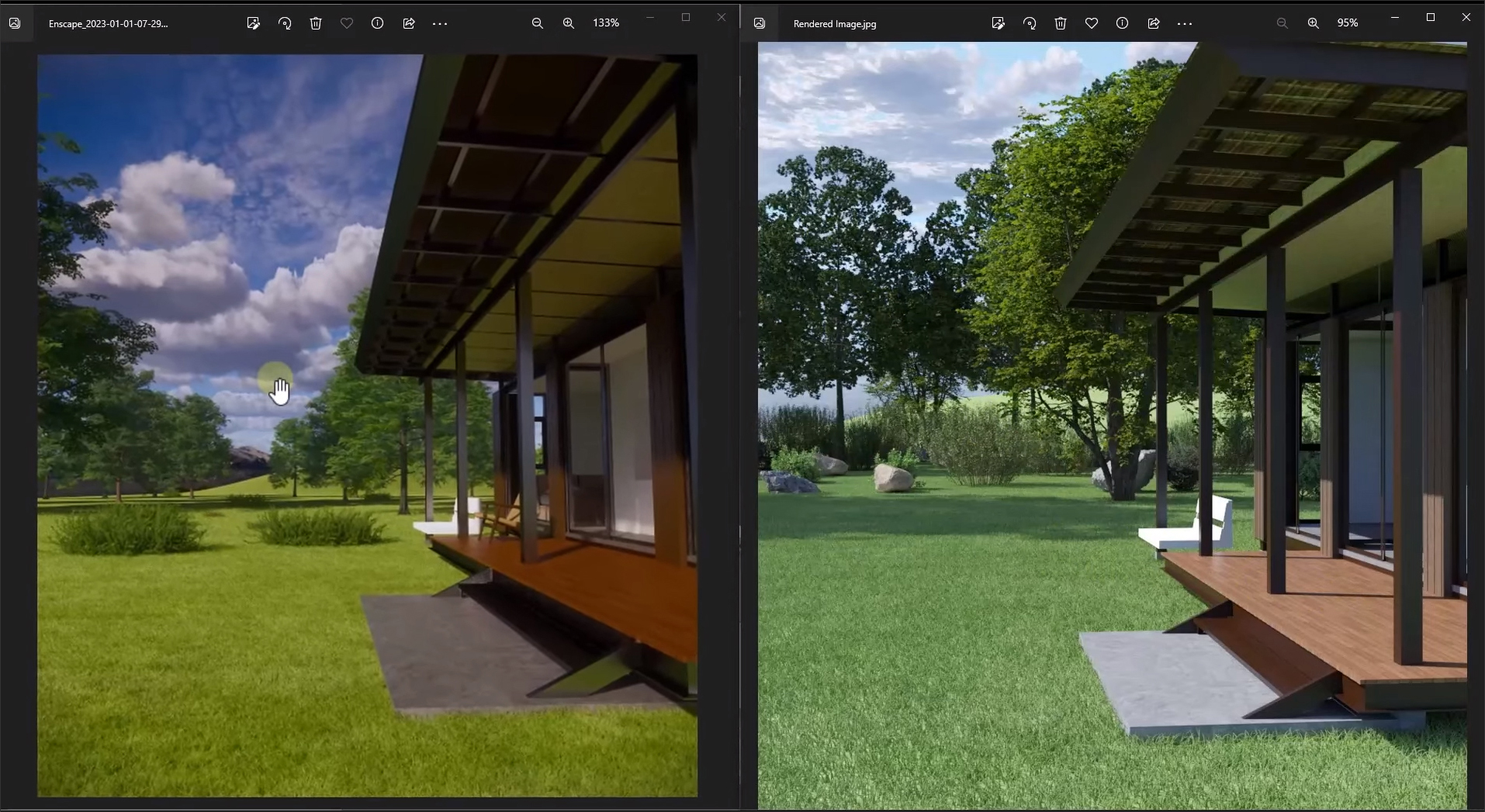Show file info in the Enscape window
Screen dimensions: 1485x812
point(378,23)
